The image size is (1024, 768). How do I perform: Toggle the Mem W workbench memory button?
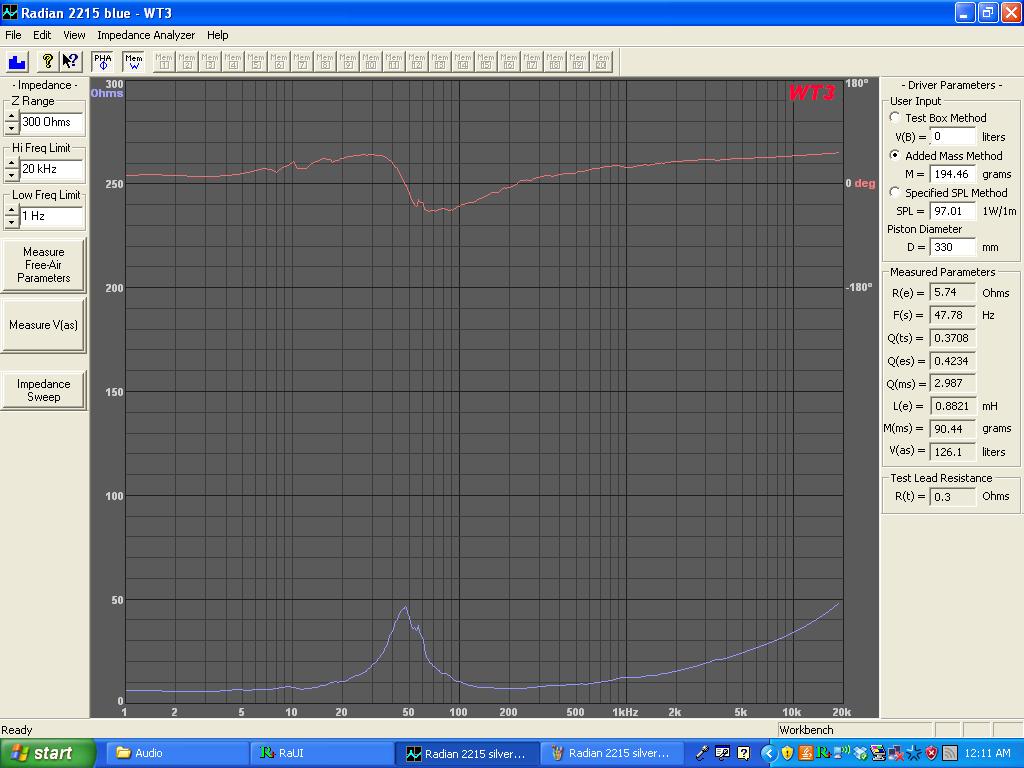pyautogui.click(x=133, y=62)
